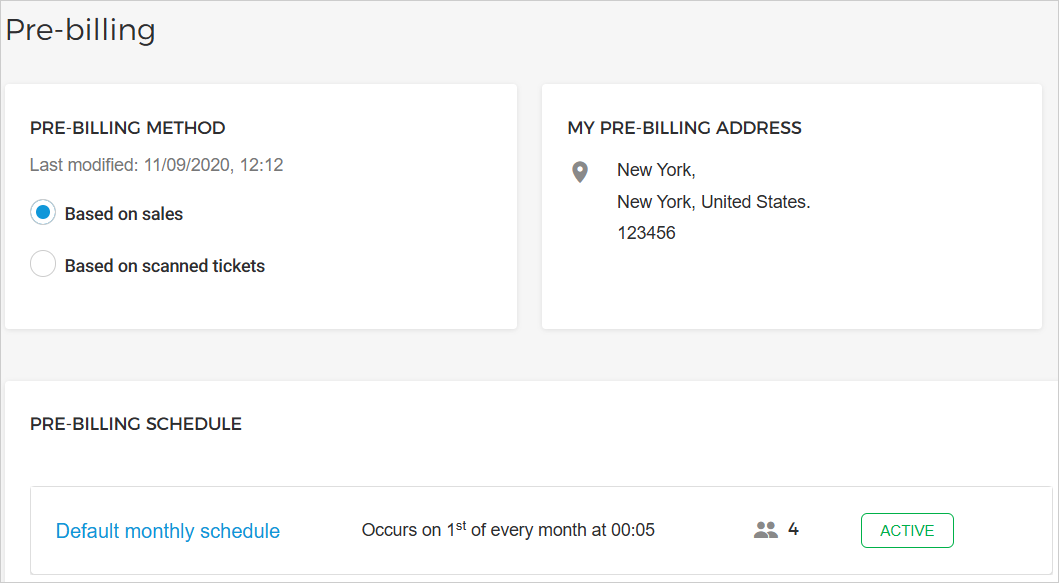Click the ACTIVE status badge
1059x583 pixels.
907,531
